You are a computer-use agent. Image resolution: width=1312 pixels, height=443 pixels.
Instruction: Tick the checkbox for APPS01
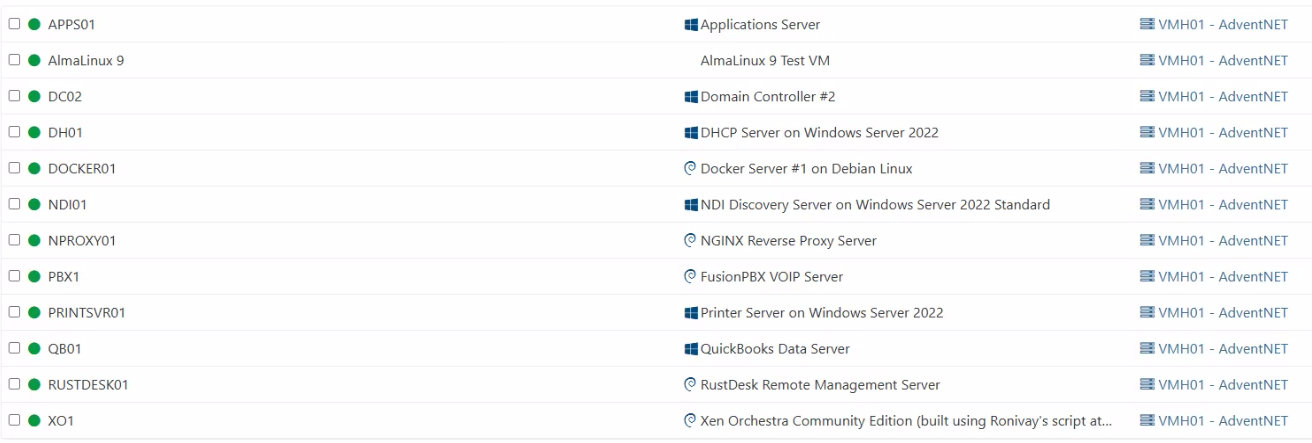(14, 24)
